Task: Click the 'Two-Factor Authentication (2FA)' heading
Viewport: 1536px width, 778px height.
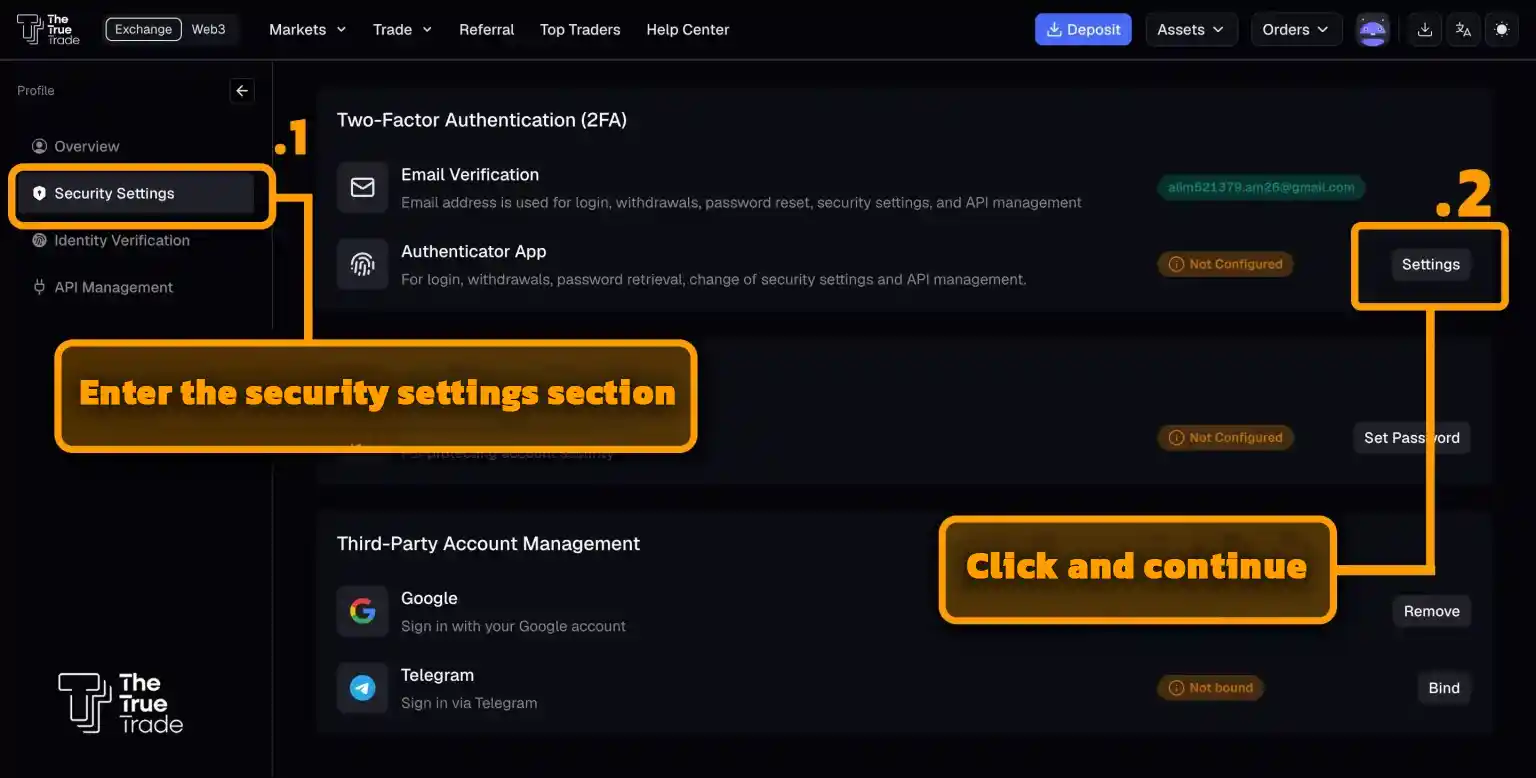Action: pos(482,120)
